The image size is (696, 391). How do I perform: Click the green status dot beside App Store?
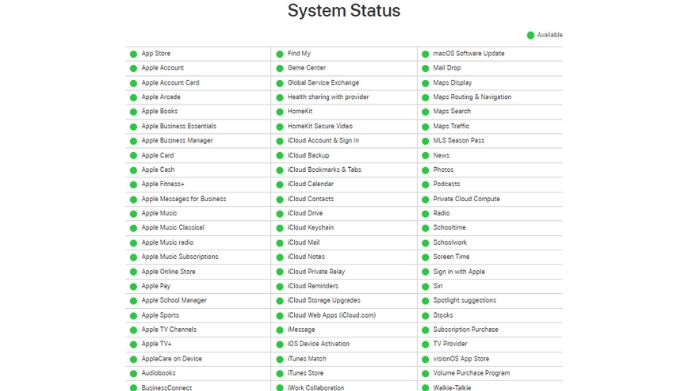133,54
